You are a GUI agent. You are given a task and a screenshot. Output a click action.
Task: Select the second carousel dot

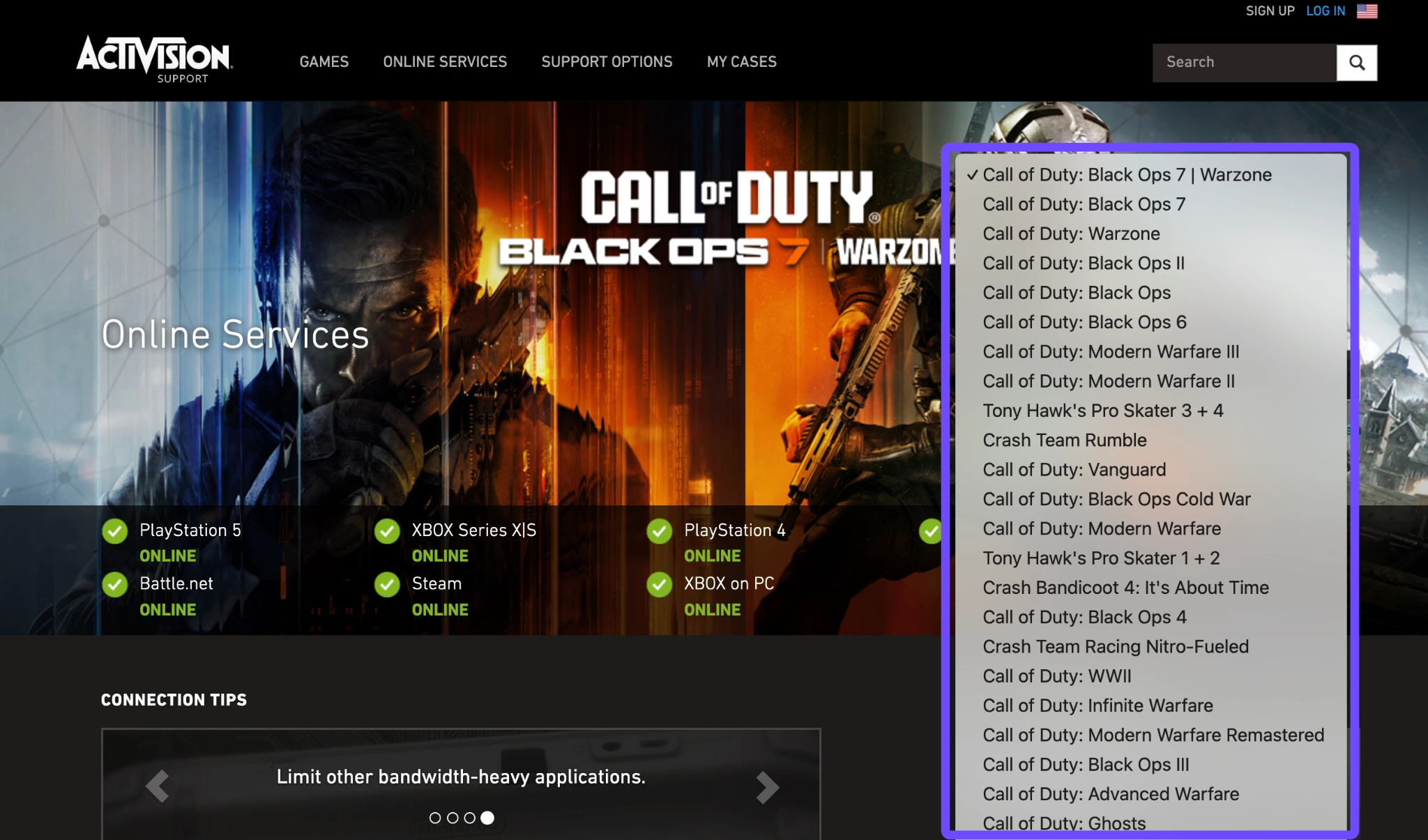point(453,818)
